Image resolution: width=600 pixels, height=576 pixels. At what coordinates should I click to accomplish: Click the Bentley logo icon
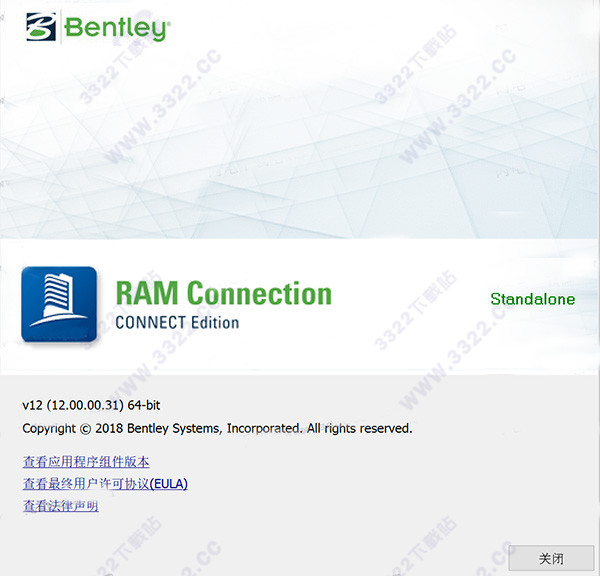coord(41,26)
